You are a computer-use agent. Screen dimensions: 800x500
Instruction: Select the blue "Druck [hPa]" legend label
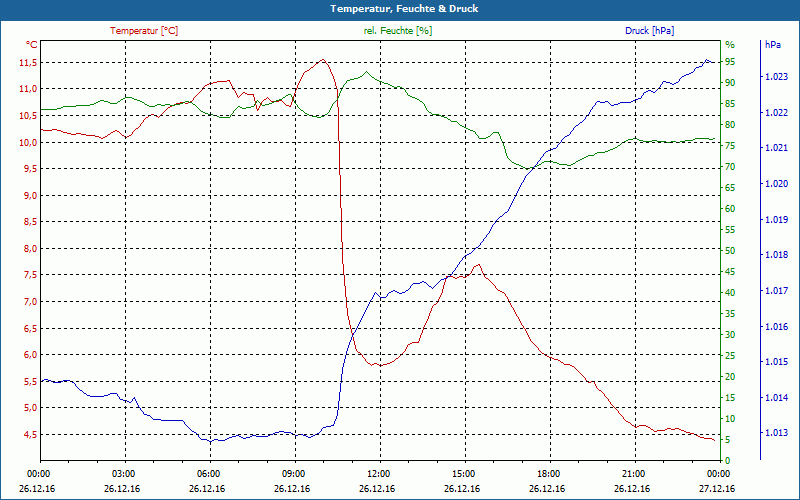(x=649, y=31)
